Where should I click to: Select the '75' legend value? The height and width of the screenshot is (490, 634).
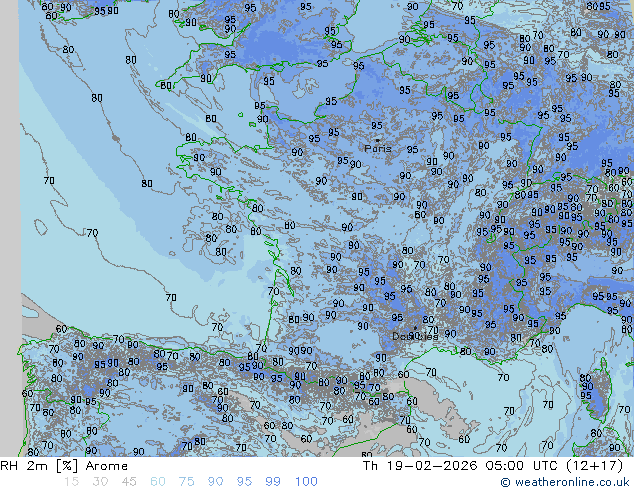tap(186, 481)
